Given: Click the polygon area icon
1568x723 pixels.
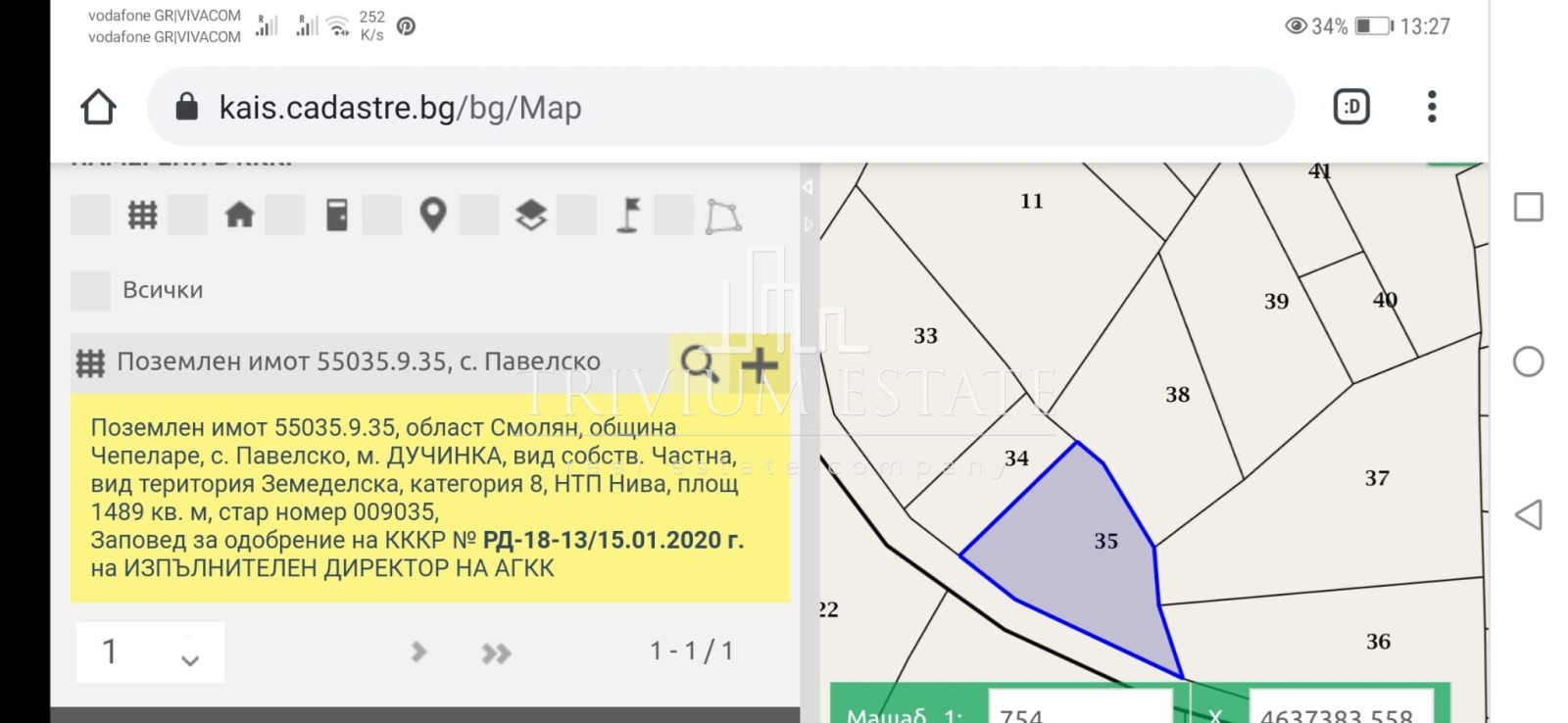Looking at the screenshot, I should 723,217.
